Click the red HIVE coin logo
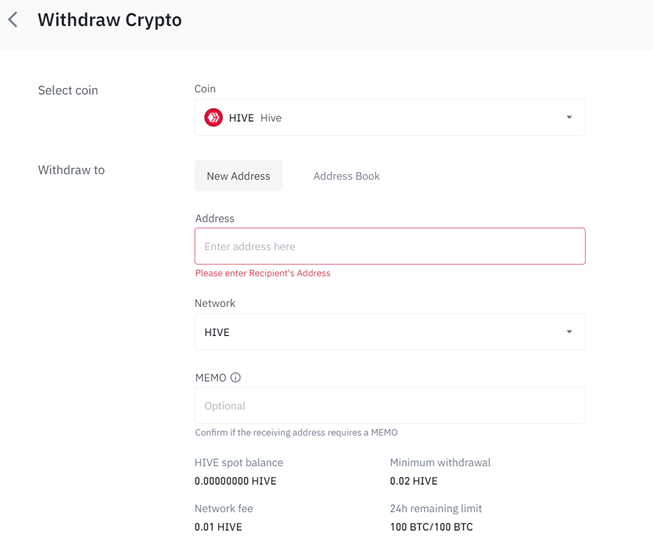Image resolution: width=653 pixels, height=552 pixels. (213, 117)
